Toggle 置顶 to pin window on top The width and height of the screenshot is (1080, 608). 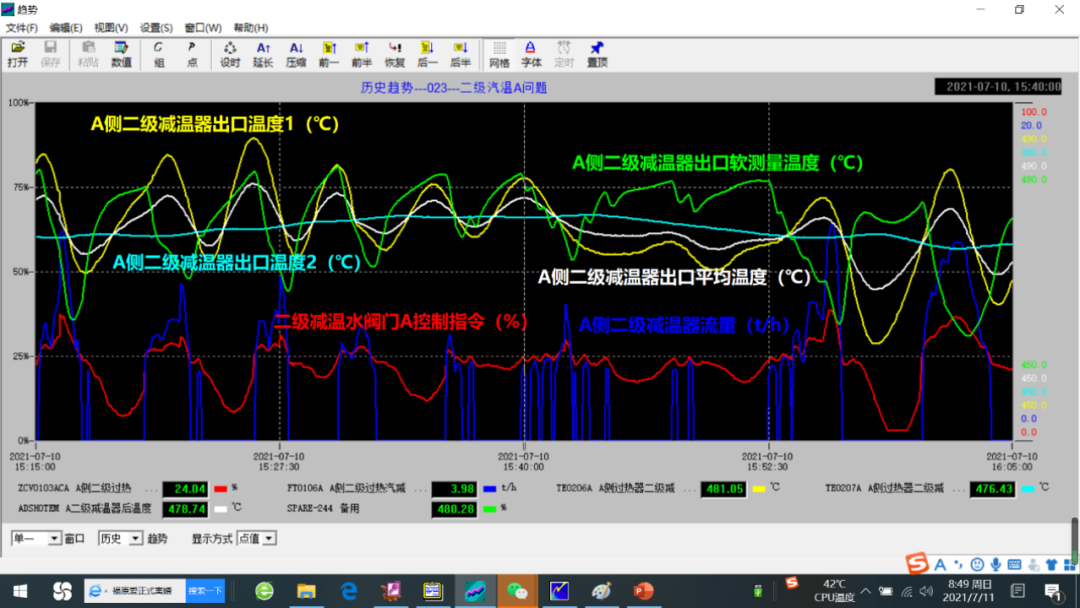point(597,54)
